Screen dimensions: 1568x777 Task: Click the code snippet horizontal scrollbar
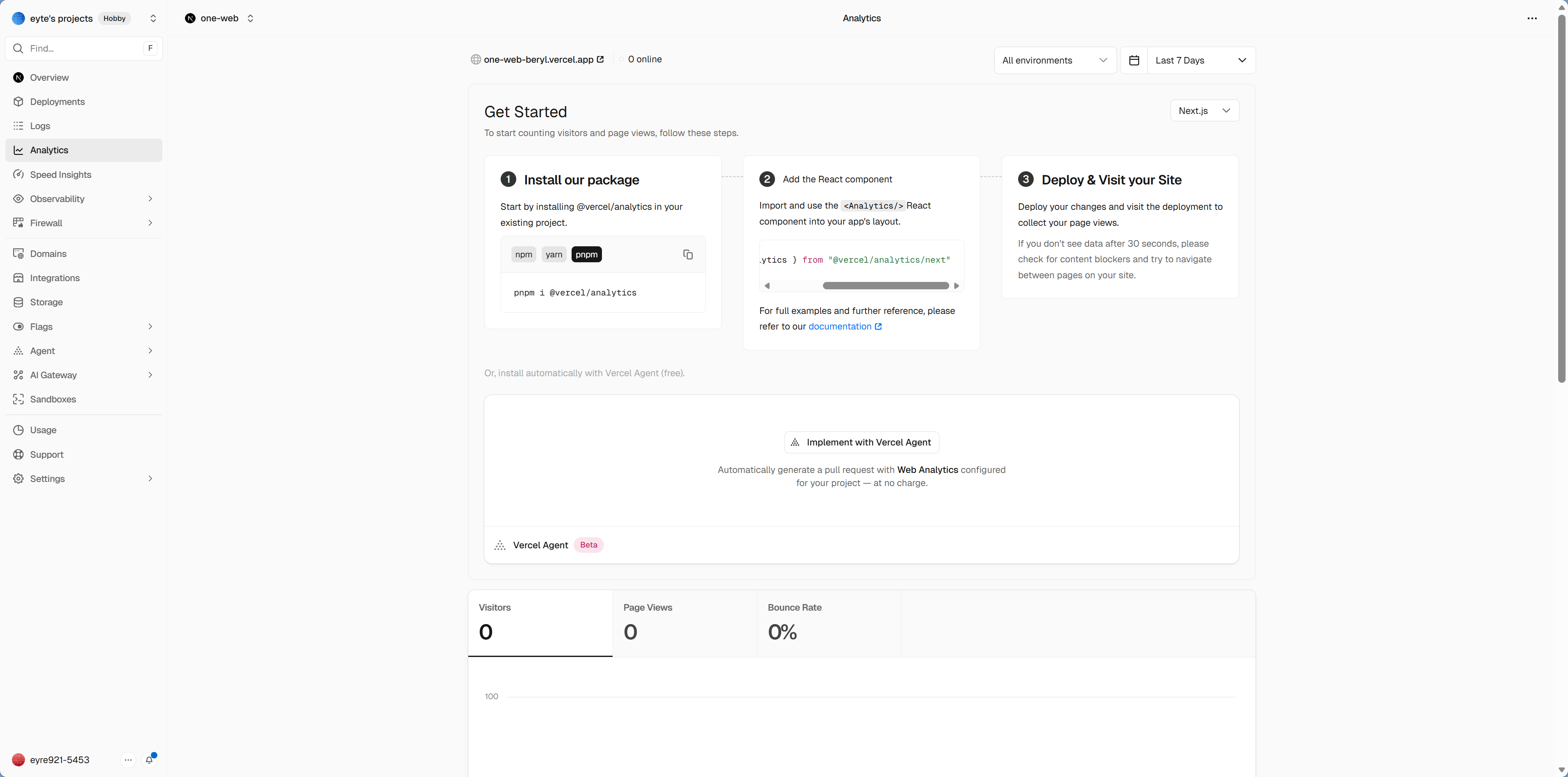[x=885, y=286]
